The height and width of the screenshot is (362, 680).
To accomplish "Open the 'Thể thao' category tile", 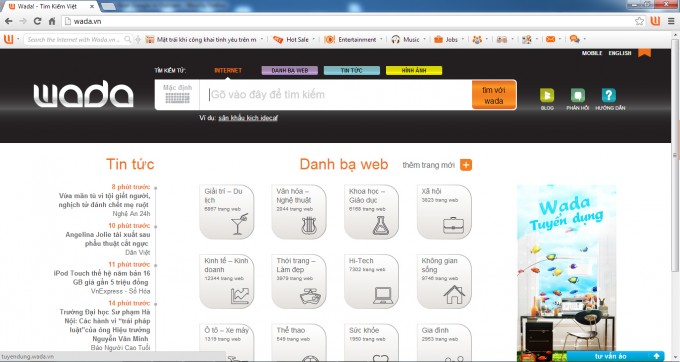I will pos(299,342).
